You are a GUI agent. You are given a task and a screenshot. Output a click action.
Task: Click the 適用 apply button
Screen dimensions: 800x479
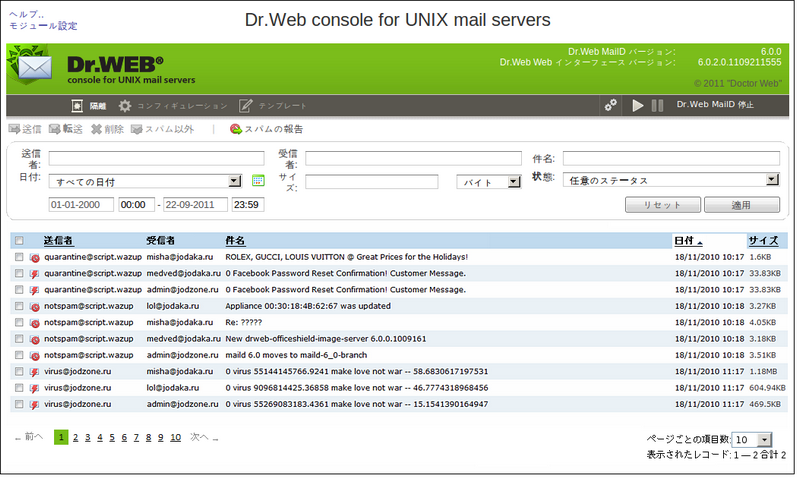742,205
